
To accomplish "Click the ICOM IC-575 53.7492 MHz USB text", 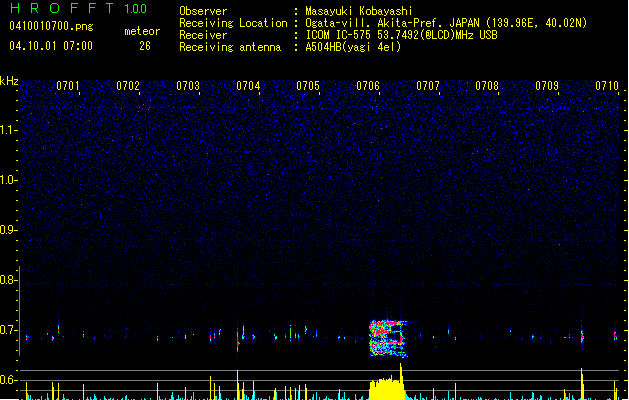I will pyautogui.click(x=402, y=35).
